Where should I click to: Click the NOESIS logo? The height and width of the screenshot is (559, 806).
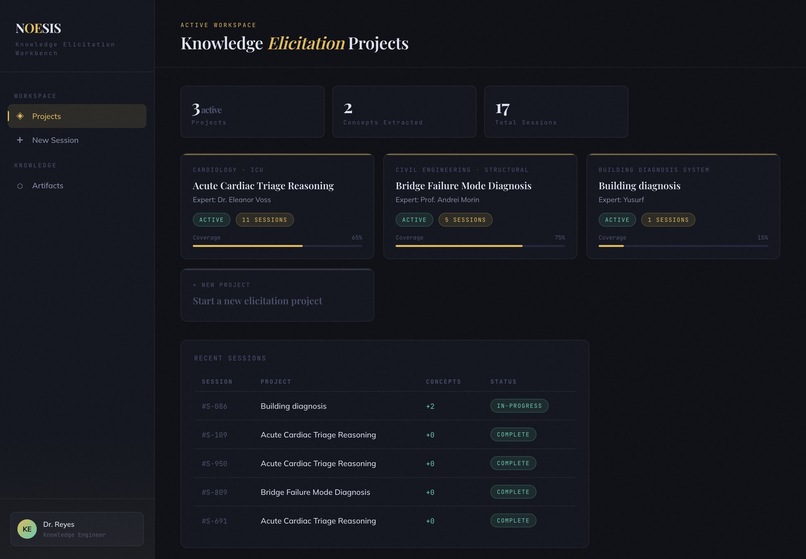pos(38,28)
